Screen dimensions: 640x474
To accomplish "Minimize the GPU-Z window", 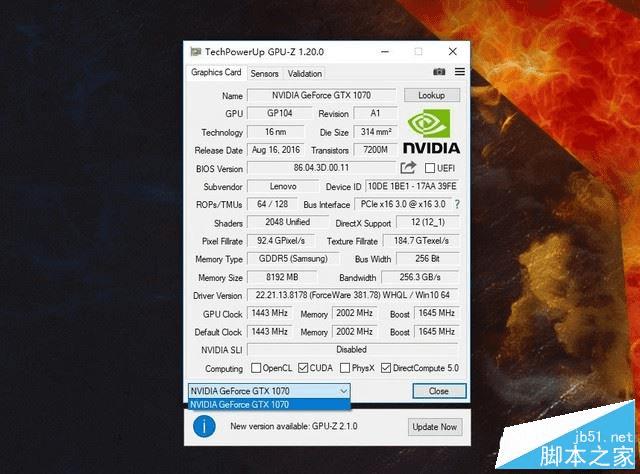I will coord(385,51).
